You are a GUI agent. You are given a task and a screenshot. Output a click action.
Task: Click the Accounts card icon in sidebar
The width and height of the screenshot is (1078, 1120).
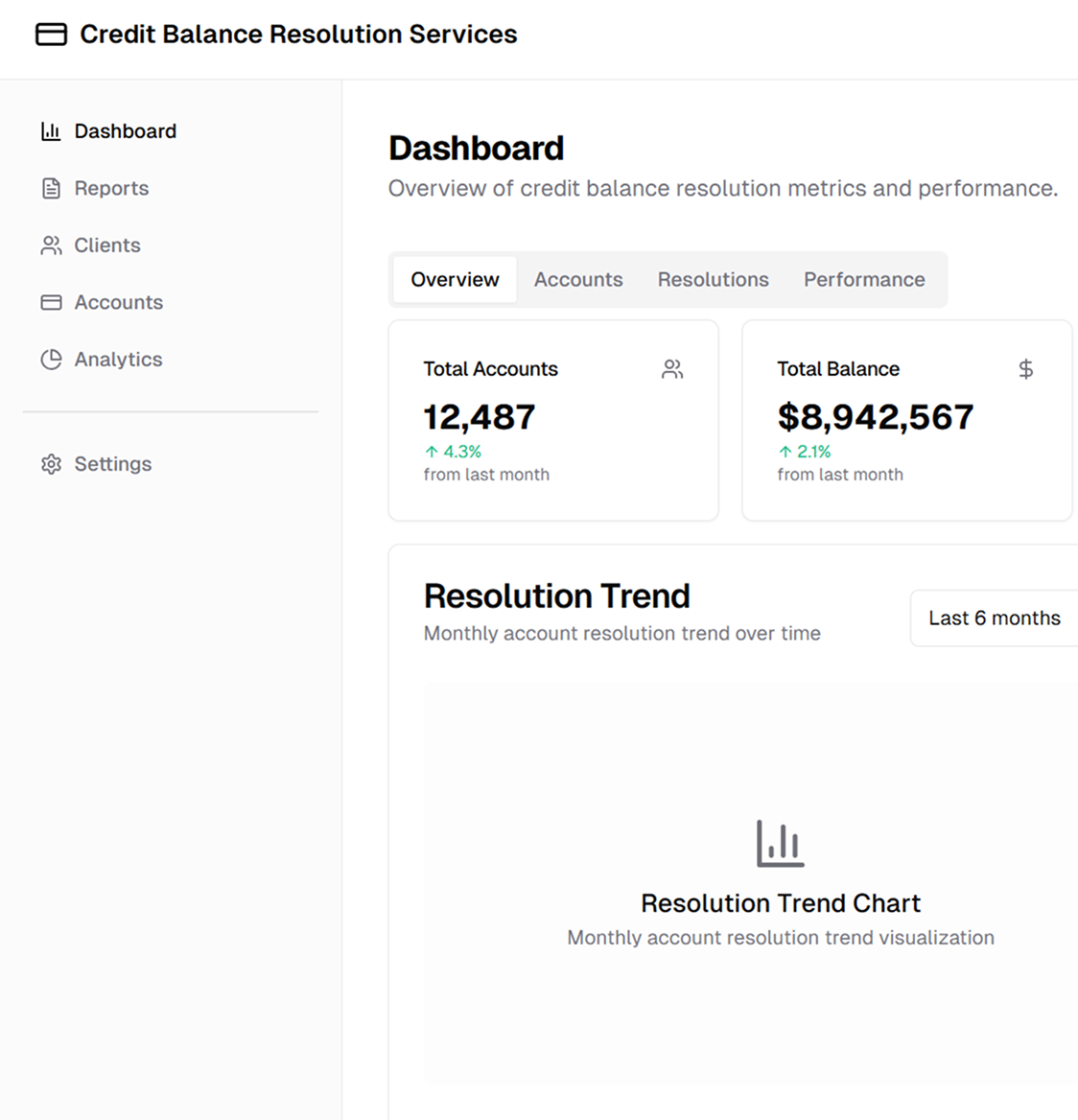point(51,303)
